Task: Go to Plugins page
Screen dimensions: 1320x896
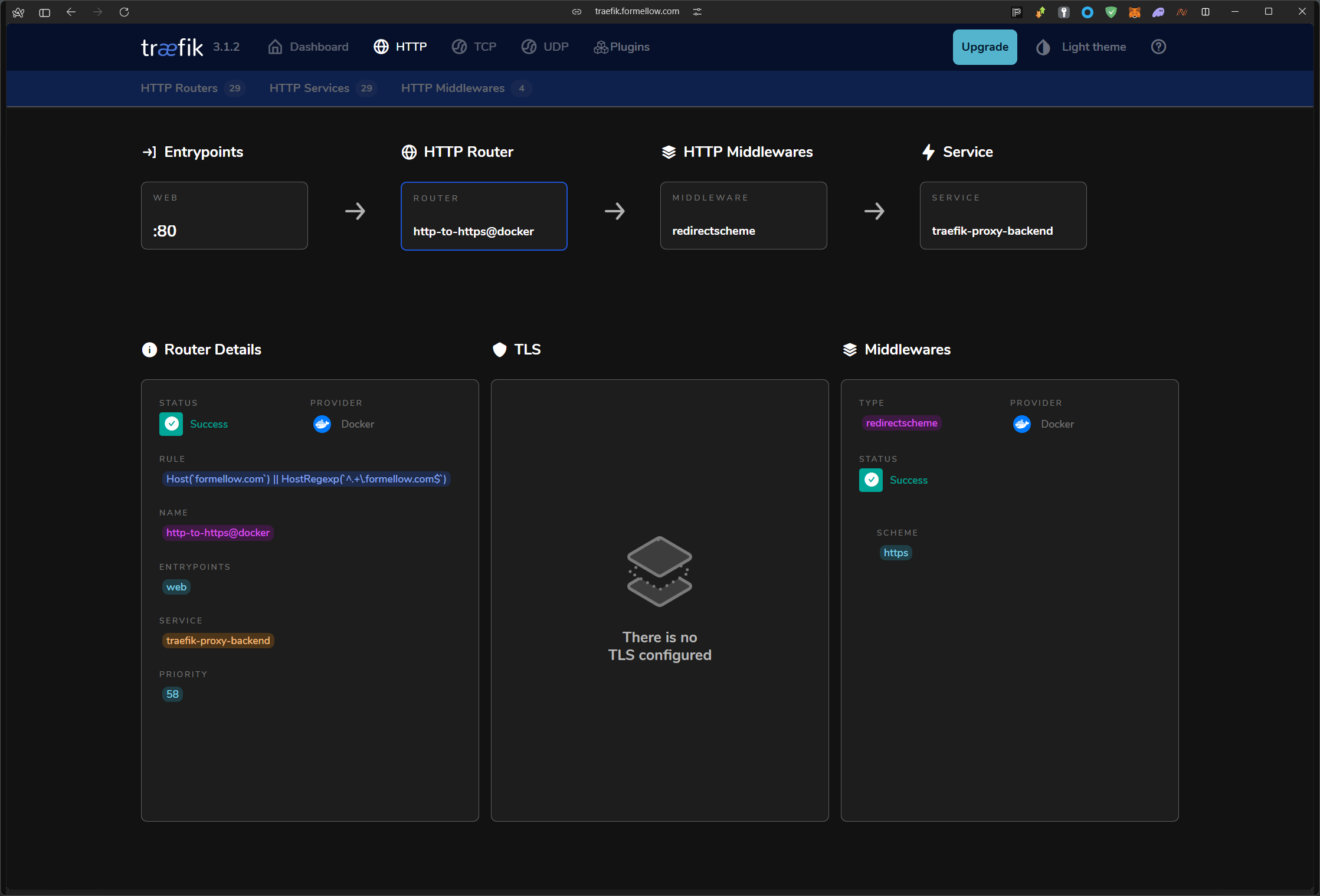Action: point(621,47)
